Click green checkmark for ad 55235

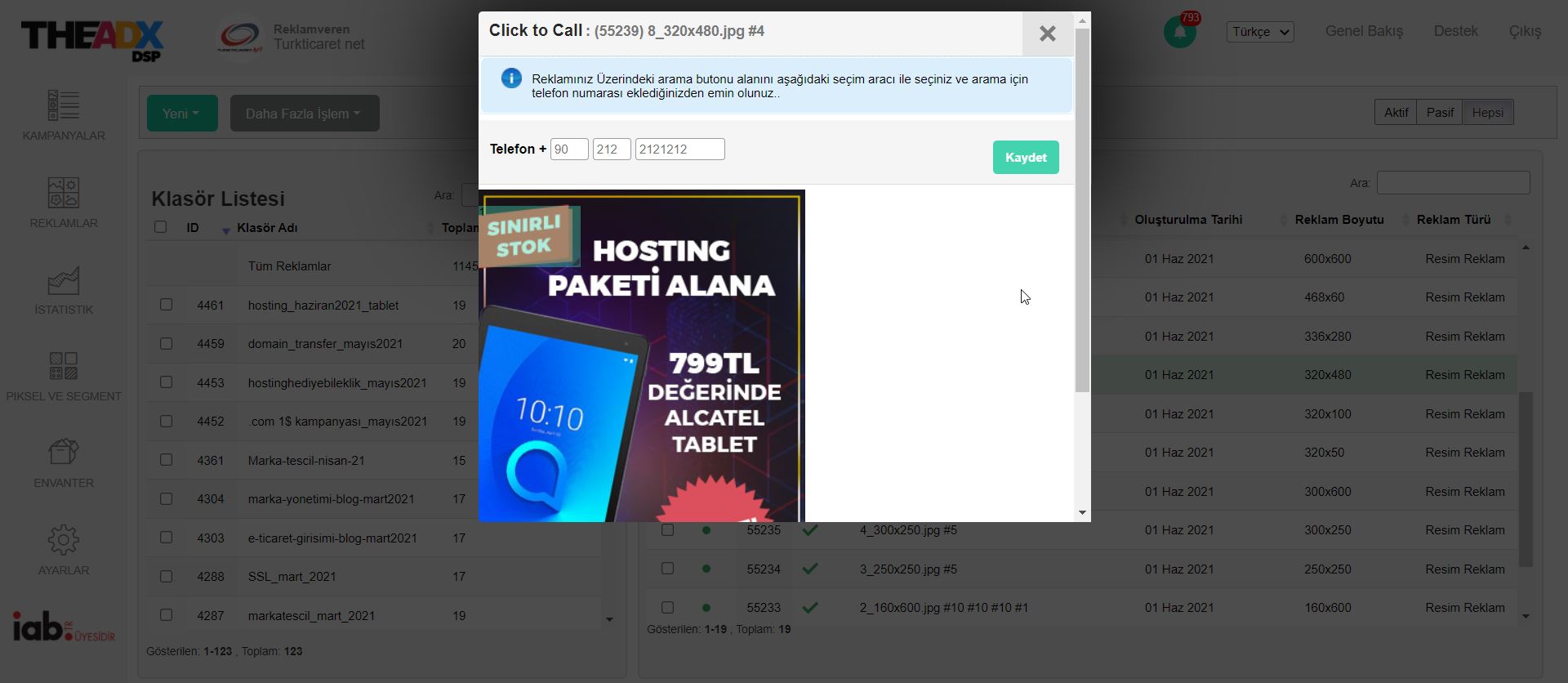tap(810, 530)
